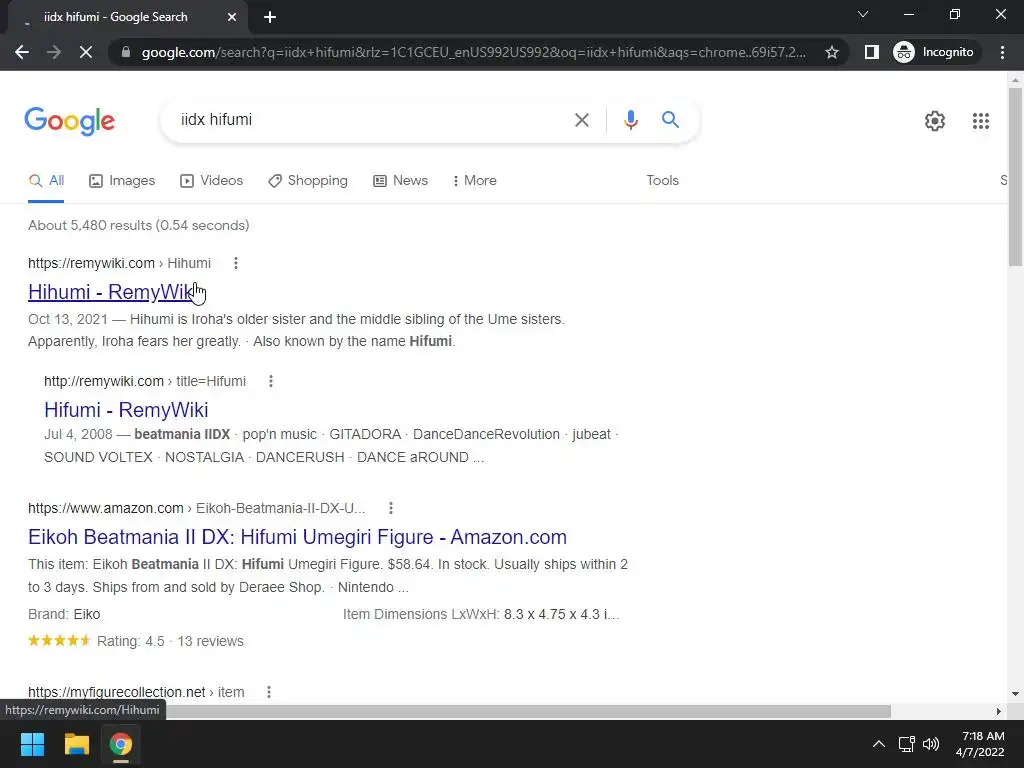
Task: Bookmark this page with the star icon
Action: (831, 52)
